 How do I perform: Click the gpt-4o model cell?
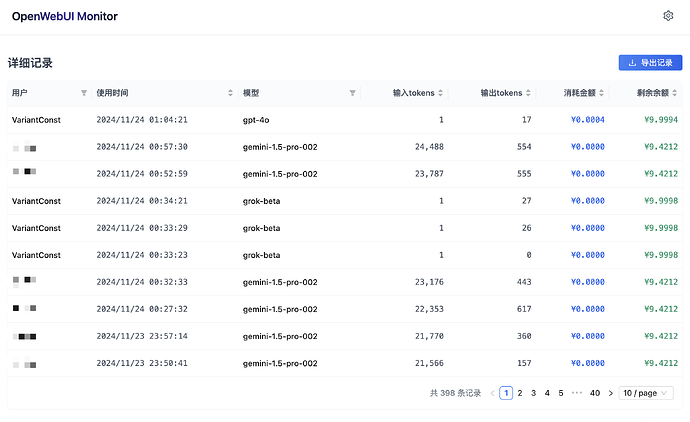256,120
